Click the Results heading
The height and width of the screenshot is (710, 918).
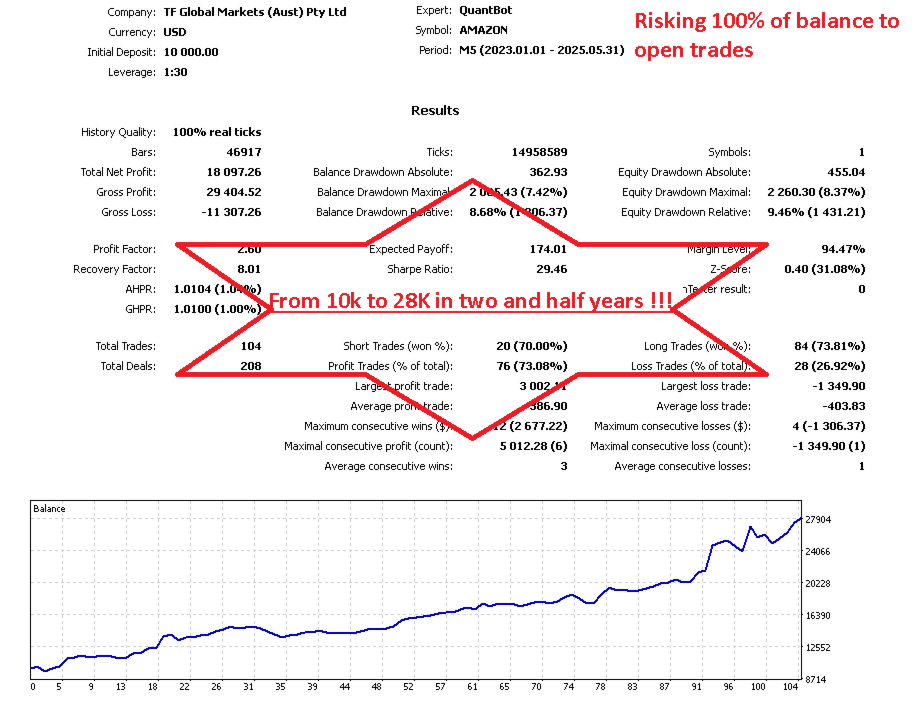tap(434, 110)
